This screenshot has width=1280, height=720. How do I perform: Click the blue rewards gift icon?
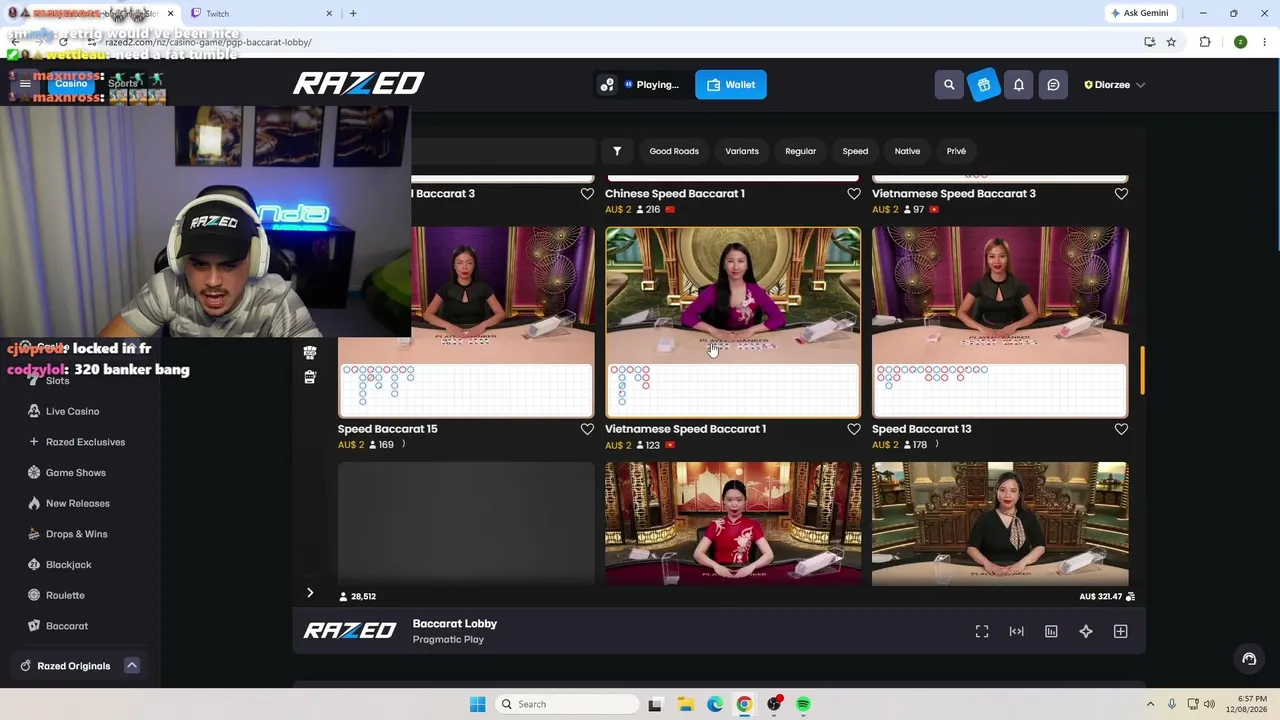tap(984, 85)
